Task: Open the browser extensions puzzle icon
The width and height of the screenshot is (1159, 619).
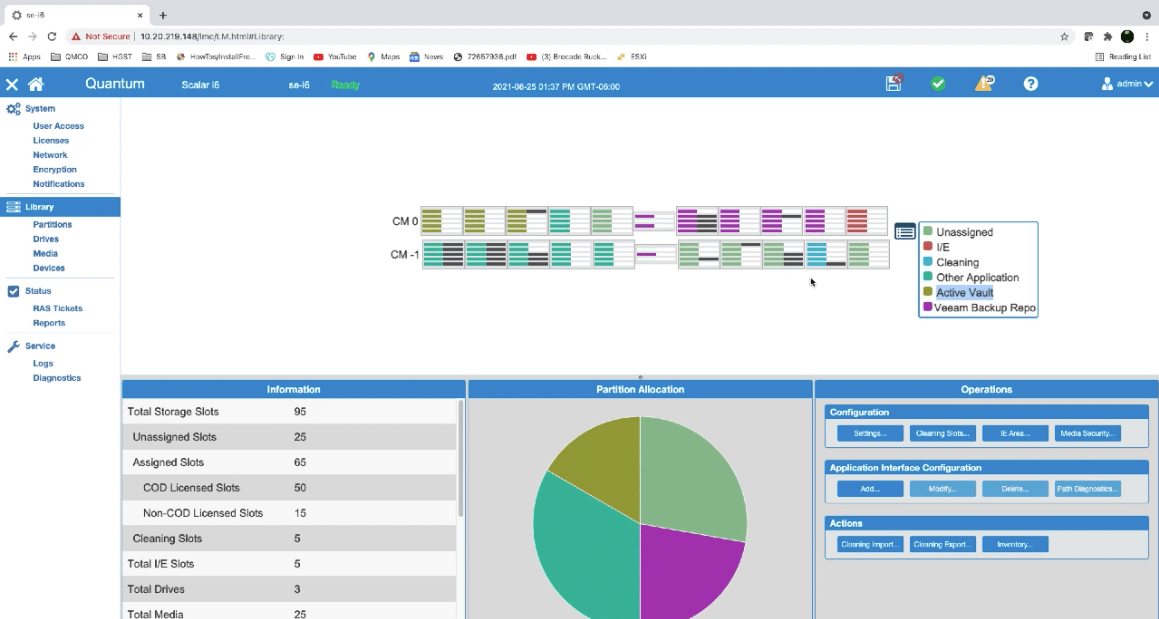Action: coord(1107,36)
